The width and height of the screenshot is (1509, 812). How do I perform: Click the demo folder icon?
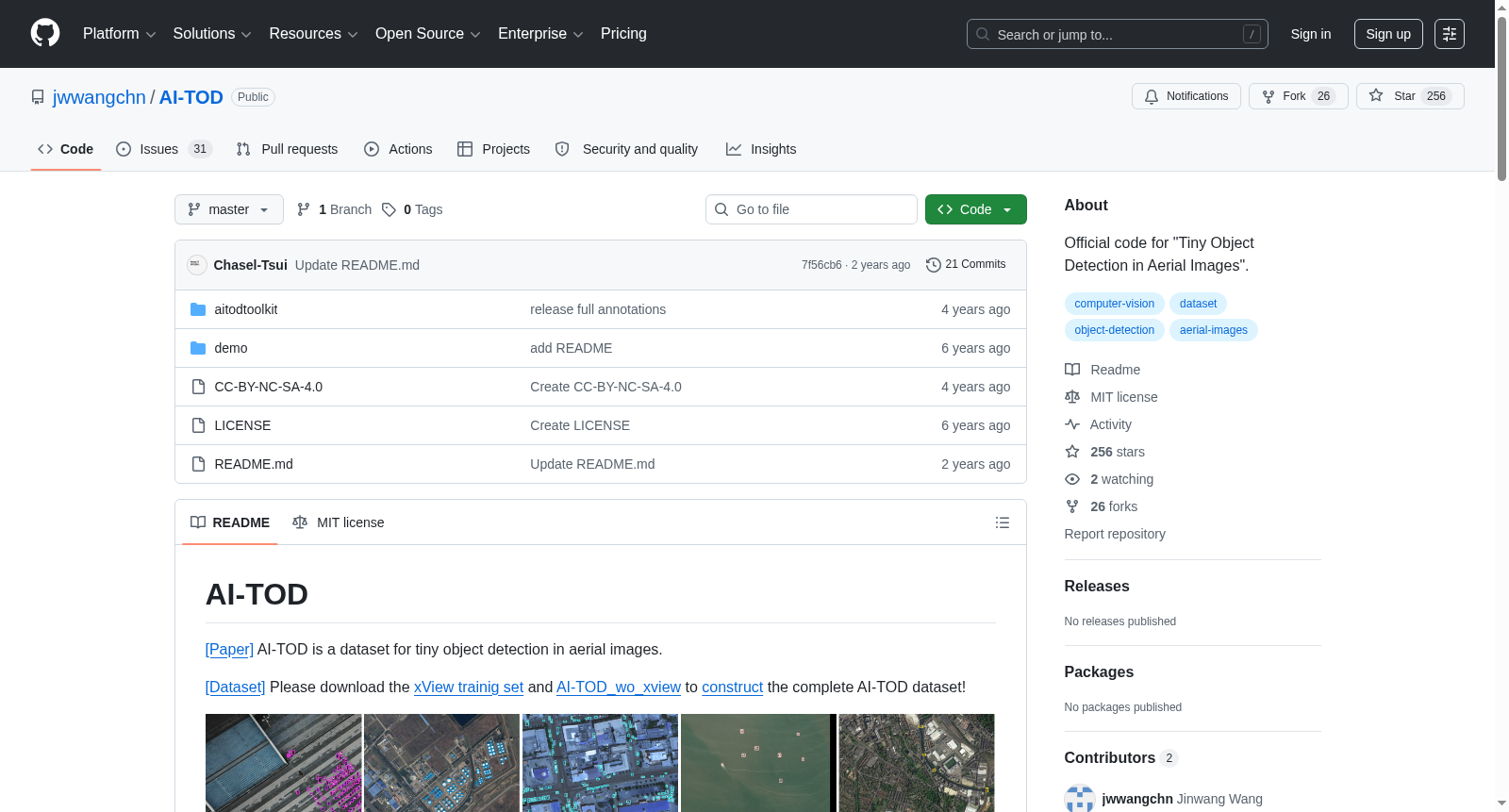[198, 348]
